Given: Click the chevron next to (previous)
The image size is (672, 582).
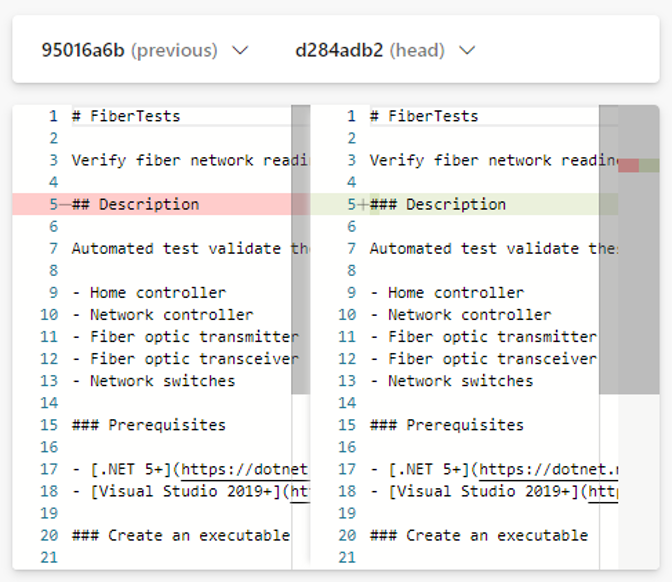Looking at the screenshot, I should [x=240, y=51].
